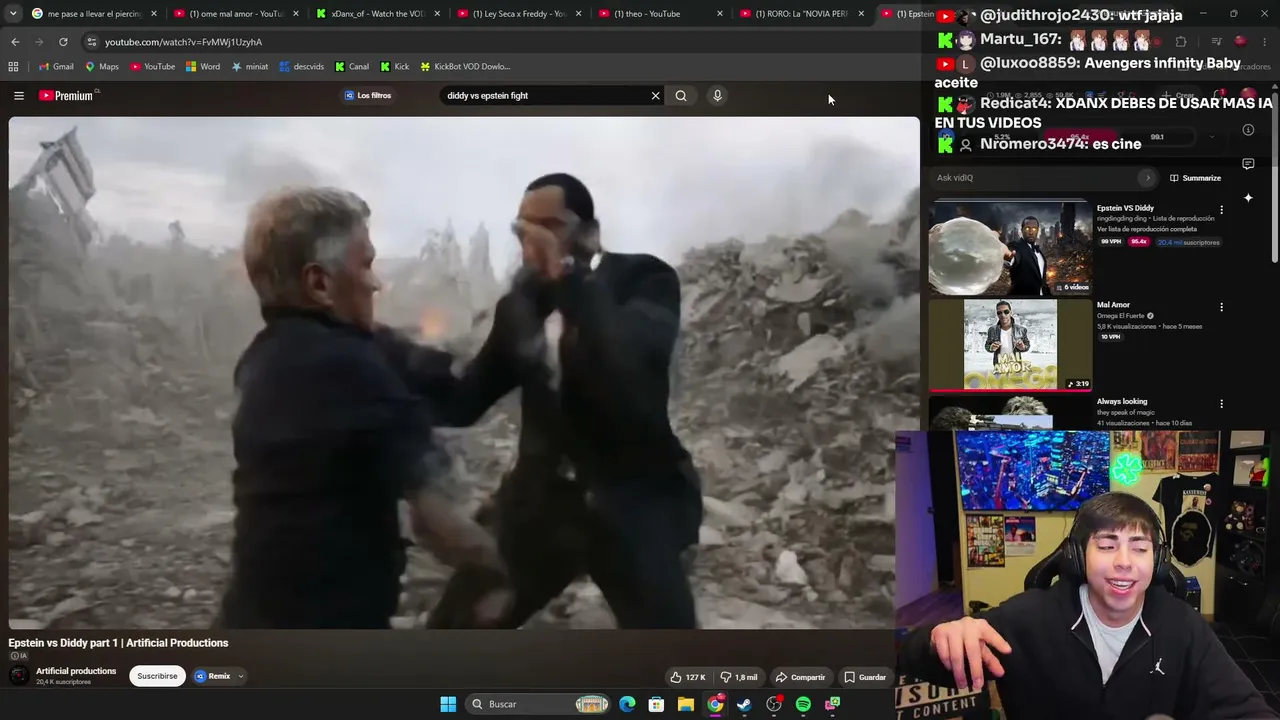Save the video with Guardar
1280x720 pixels.
865,677
